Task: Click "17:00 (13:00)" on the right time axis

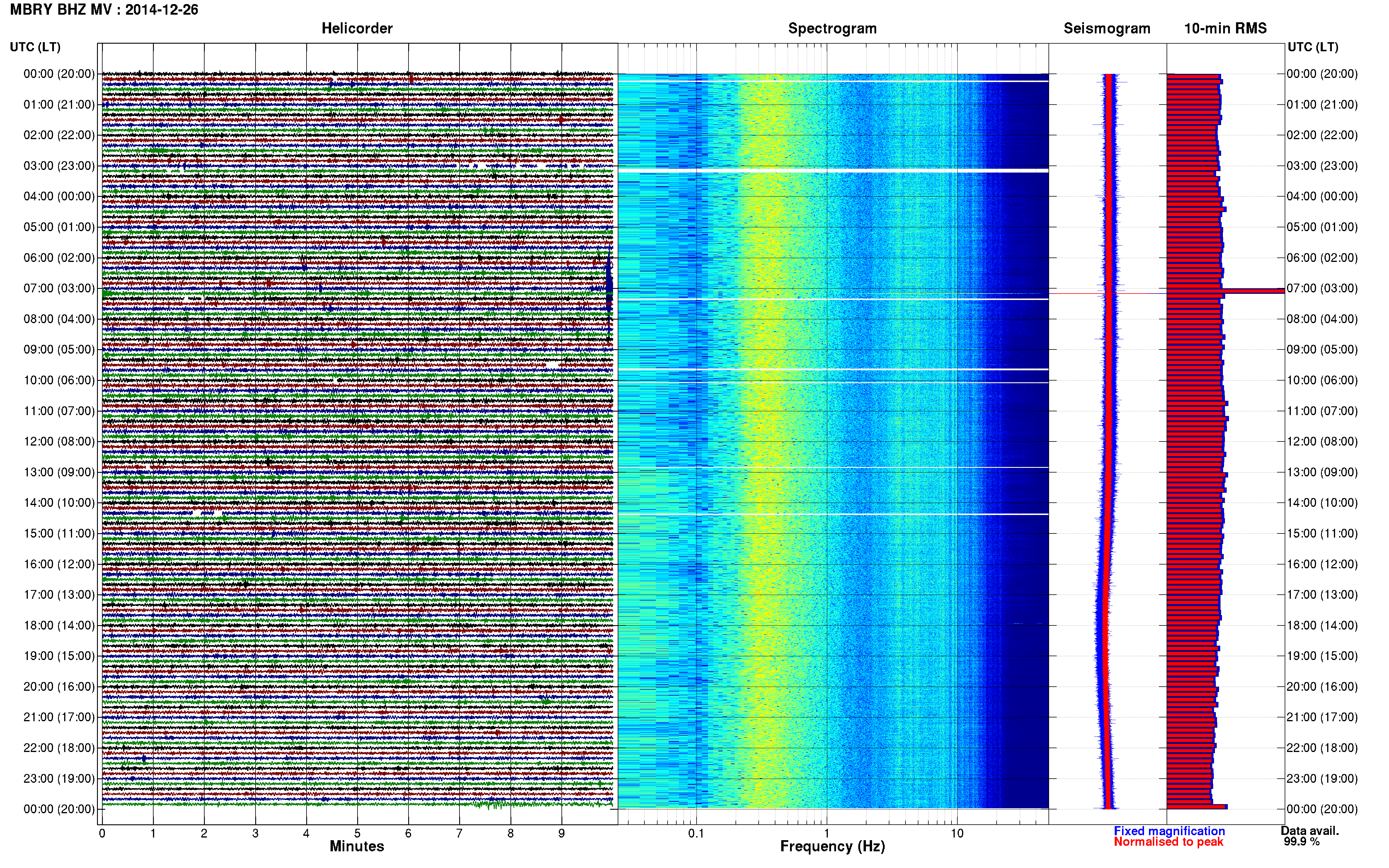Action: point(1322,595)
